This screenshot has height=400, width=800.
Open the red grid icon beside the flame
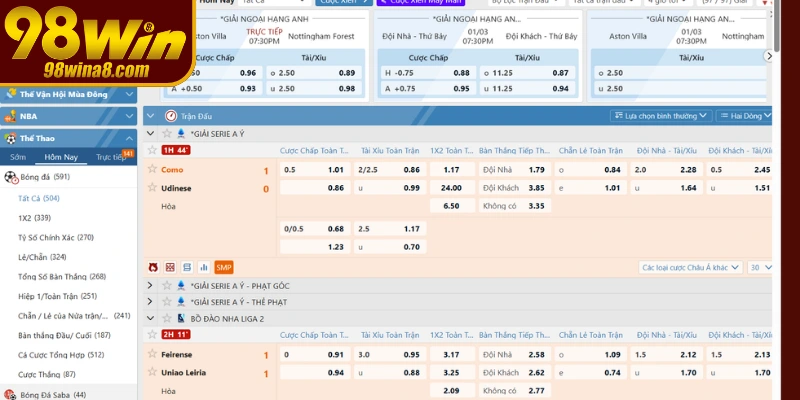(170, 267)
